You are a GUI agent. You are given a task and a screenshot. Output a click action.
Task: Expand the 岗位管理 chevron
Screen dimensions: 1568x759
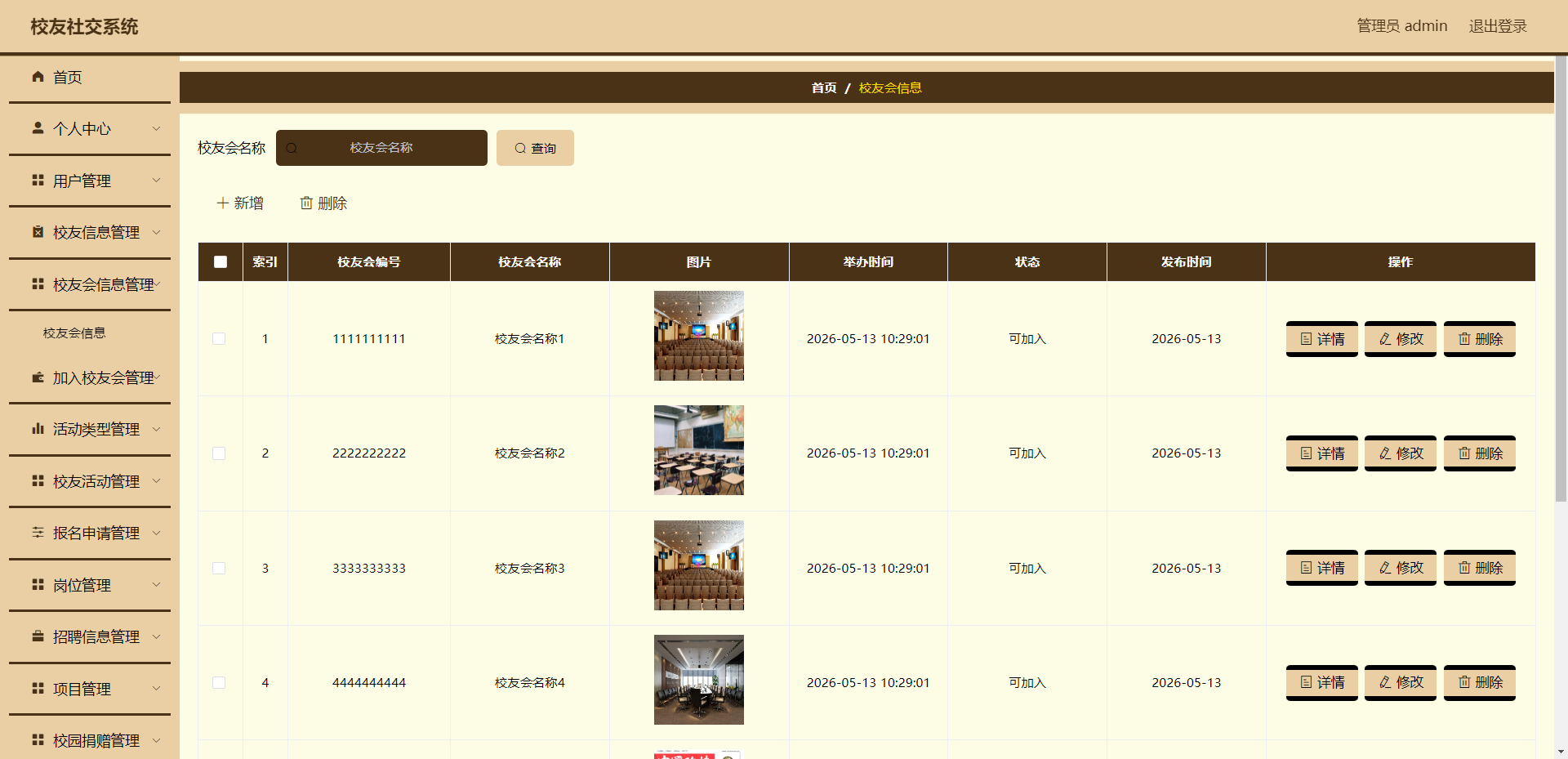[157, 585]
